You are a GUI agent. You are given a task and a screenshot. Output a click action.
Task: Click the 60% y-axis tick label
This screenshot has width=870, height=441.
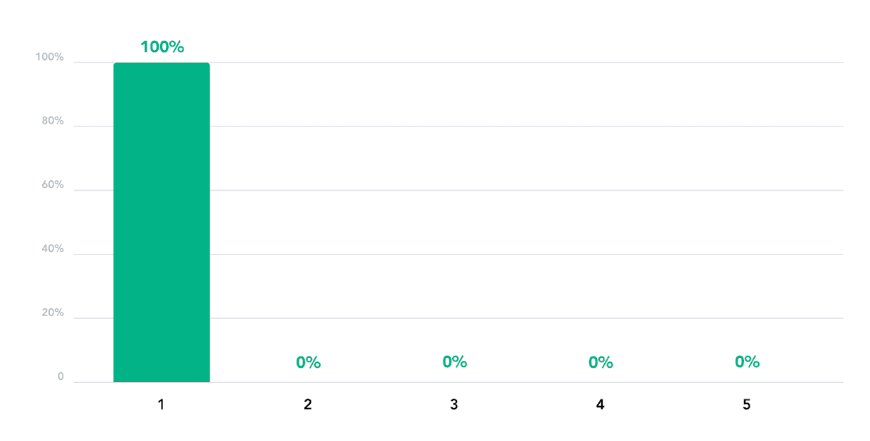click(x=51, y=185)
